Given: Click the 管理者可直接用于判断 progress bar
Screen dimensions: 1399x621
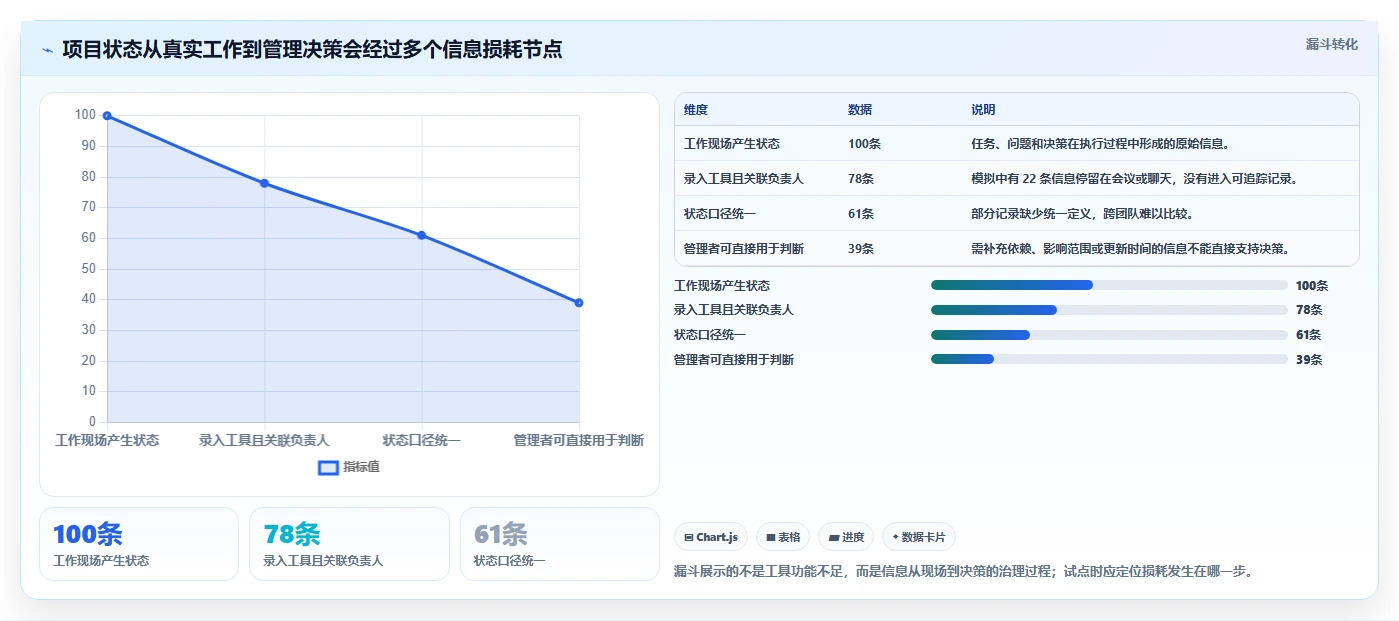Looking at the screenshot, I should pyautogui.click(x=1109, y=359).
